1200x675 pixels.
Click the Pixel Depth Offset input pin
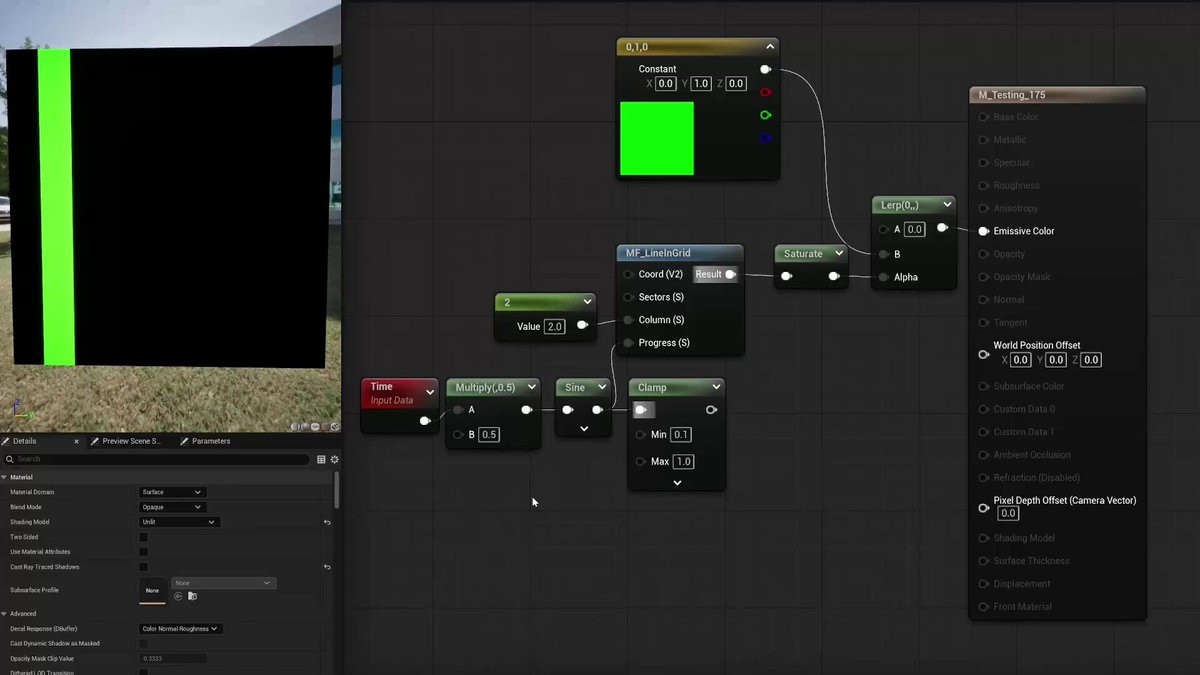click(984, 508)
